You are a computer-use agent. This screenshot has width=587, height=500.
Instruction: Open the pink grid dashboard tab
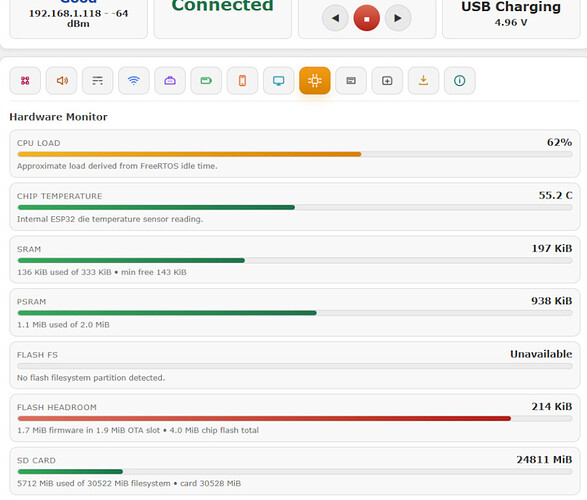25,80
